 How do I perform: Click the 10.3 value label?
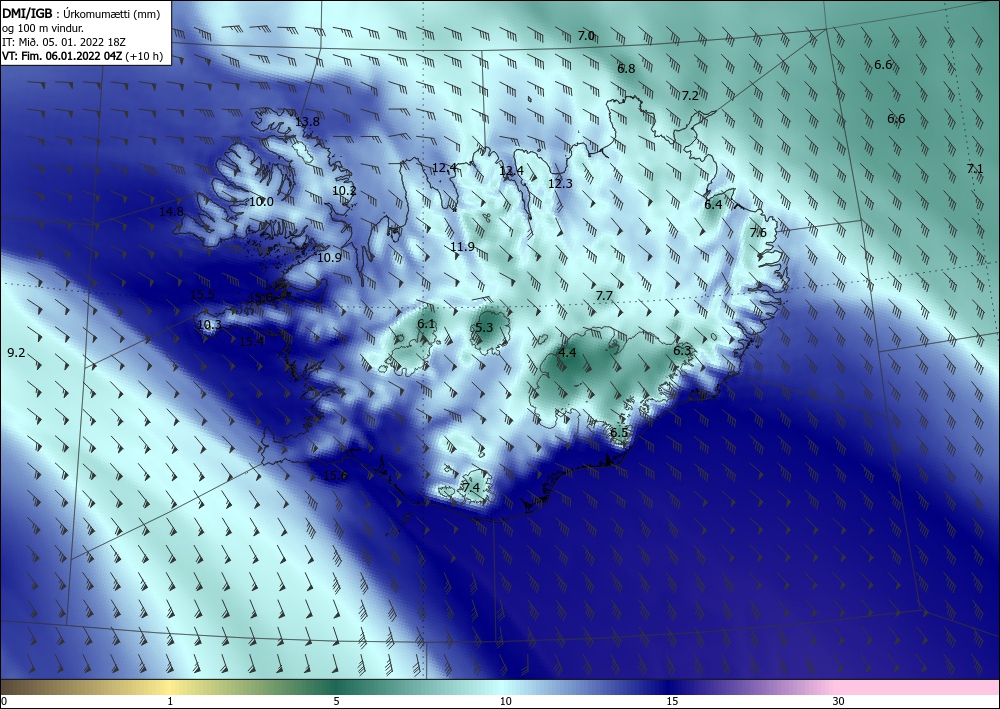click(x=209, y=325)
